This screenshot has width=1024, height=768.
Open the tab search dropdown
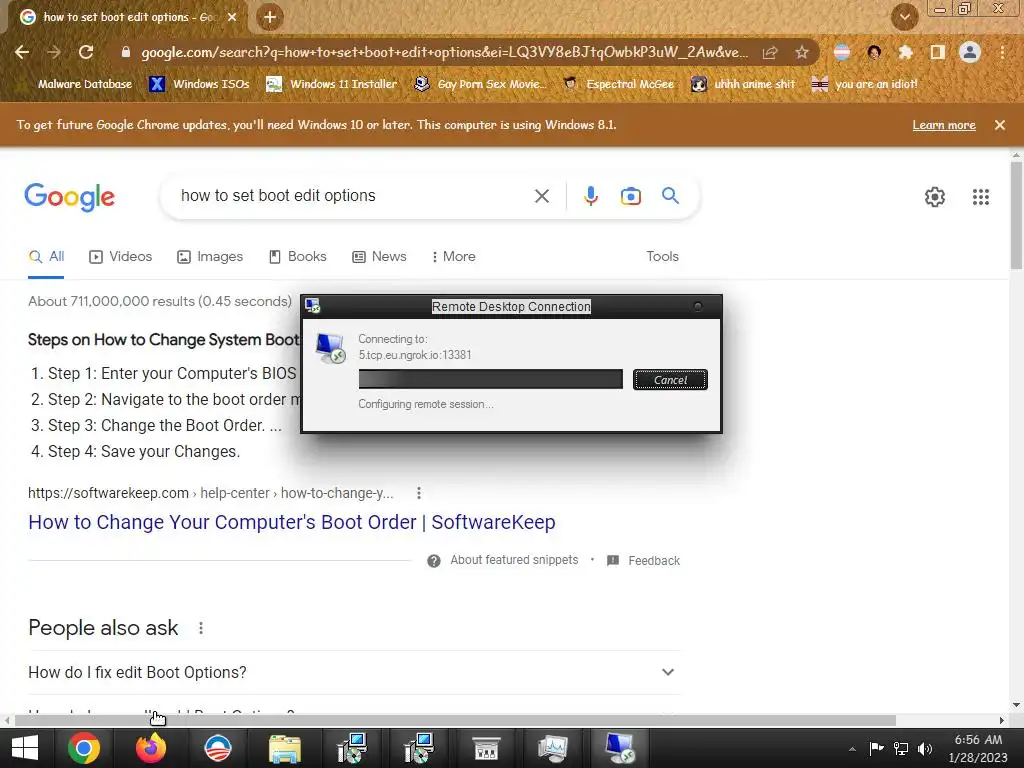[904, 17]
